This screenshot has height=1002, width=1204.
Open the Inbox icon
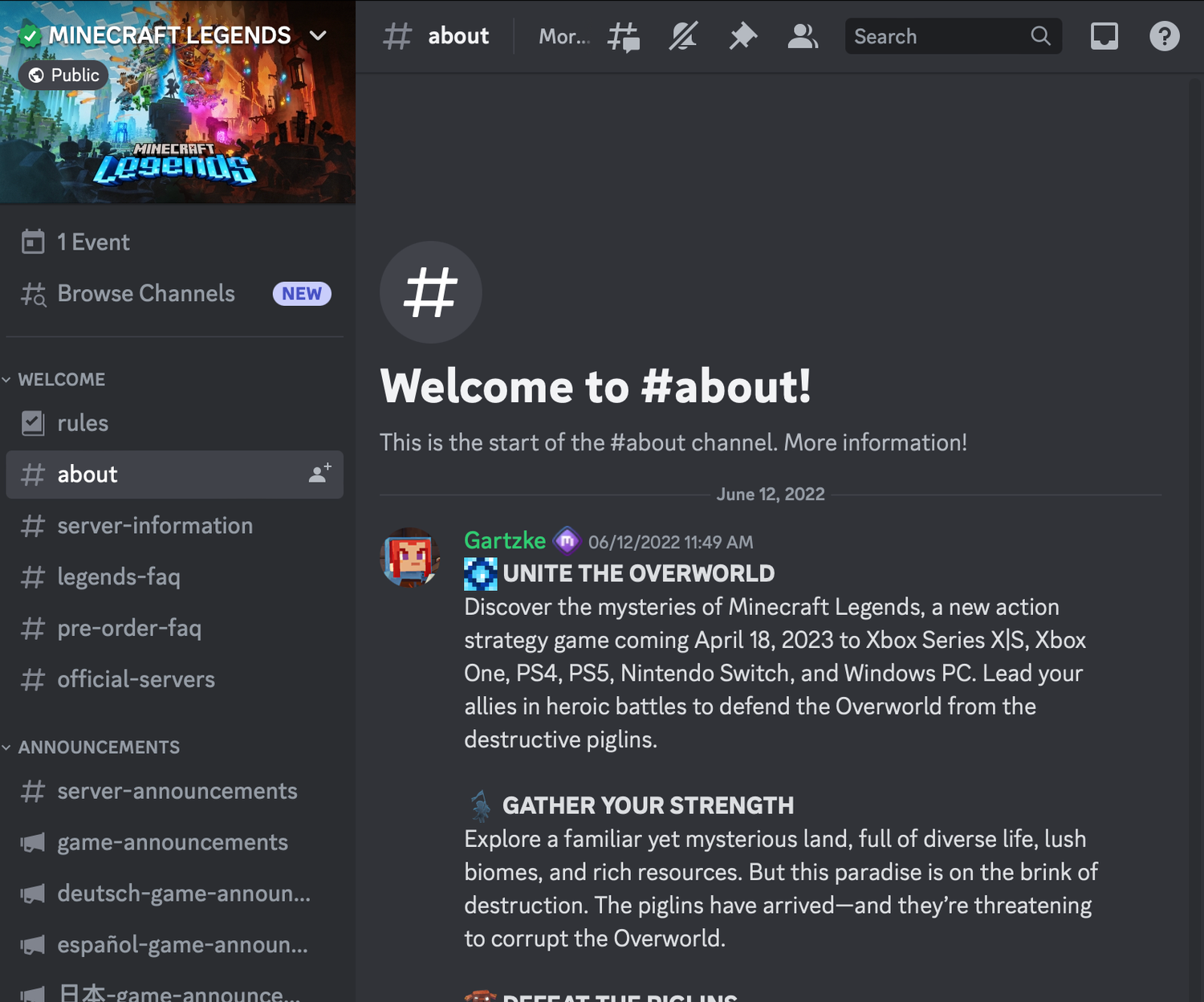pyautogui.click(x=1104, y=37)
